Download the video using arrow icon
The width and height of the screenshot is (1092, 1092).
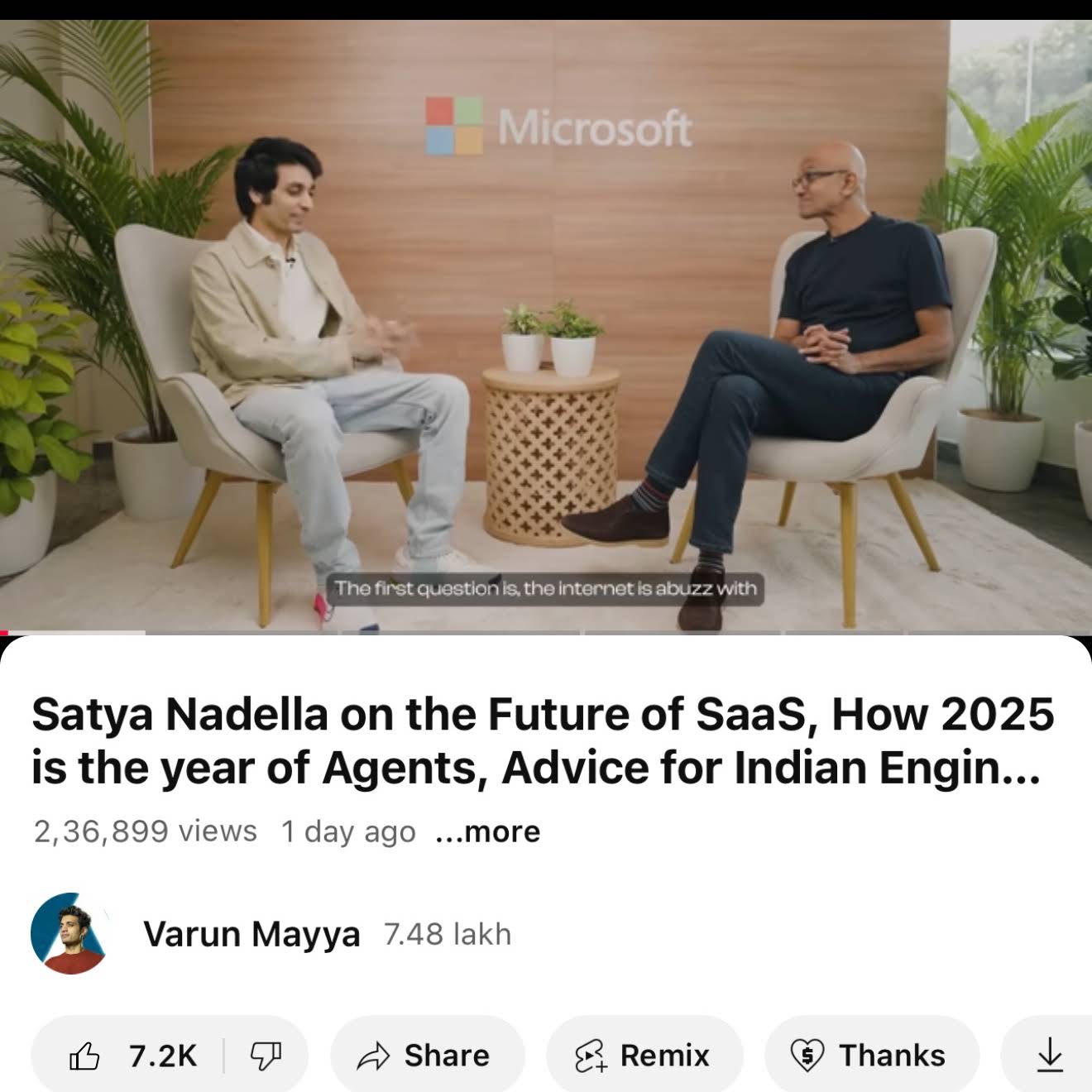click(x=1050, y=1056)
